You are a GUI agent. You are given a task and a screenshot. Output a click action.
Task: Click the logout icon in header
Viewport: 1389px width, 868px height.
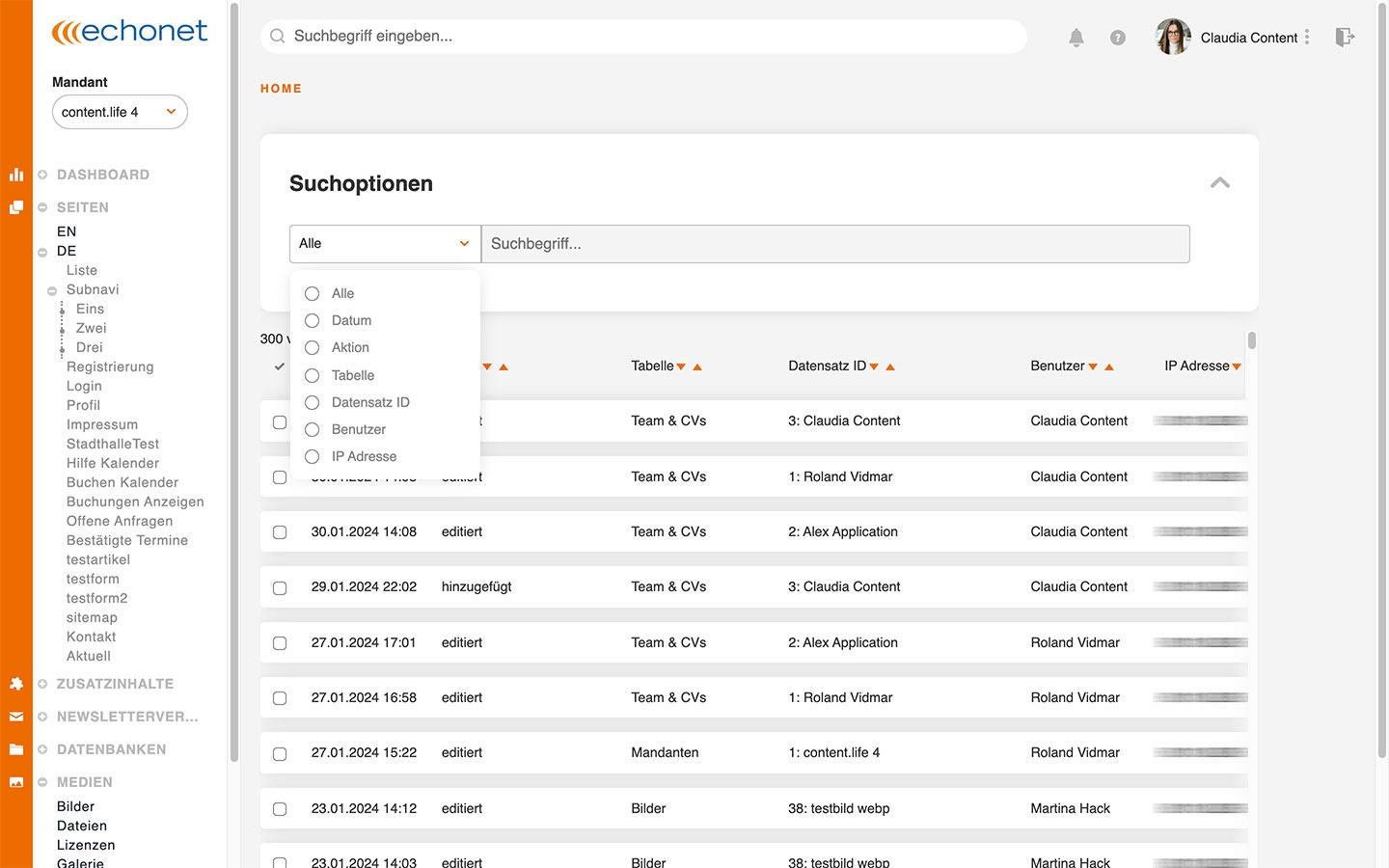click(x=1345, y=38)
